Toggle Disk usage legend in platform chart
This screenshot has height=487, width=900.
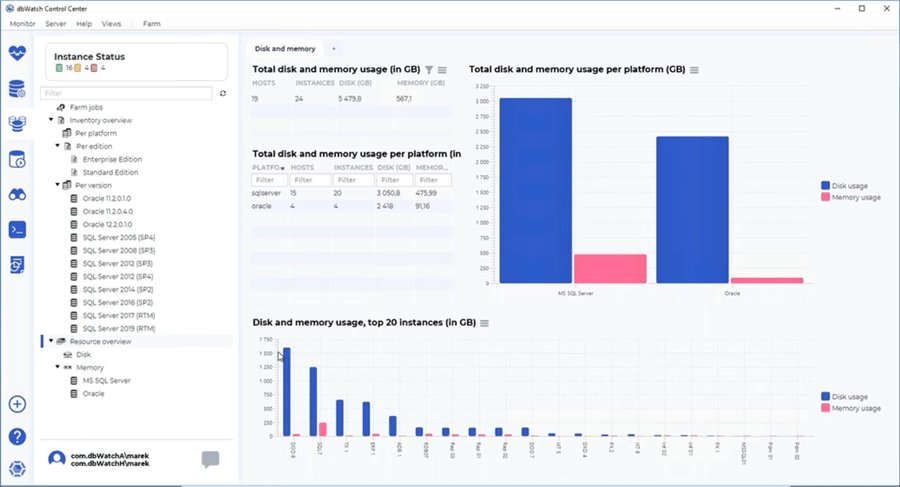pos(844,185)
